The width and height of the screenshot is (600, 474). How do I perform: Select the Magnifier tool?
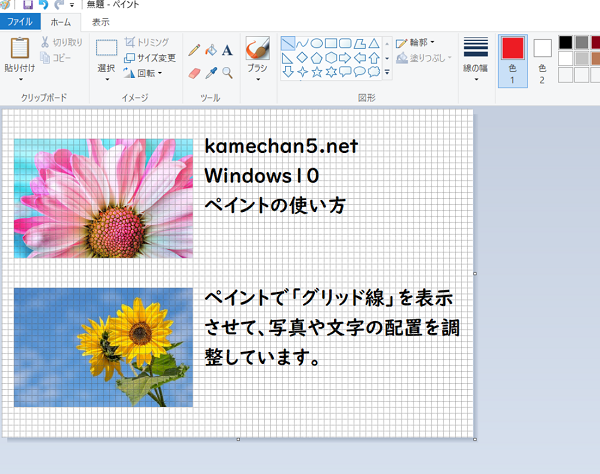[x=227, y=73]
